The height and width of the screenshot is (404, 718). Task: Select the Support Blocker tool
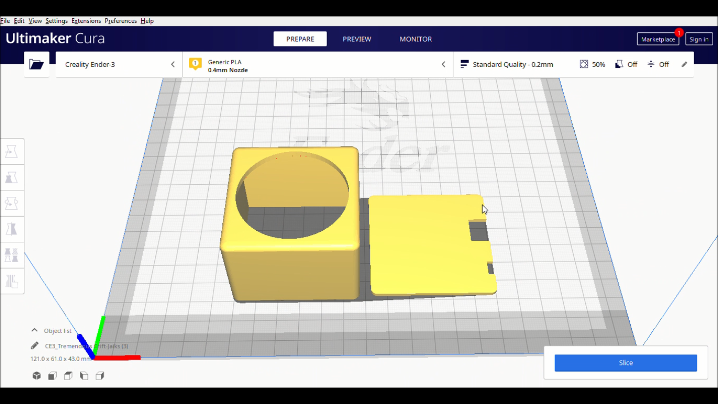click(x=11, y=280)
